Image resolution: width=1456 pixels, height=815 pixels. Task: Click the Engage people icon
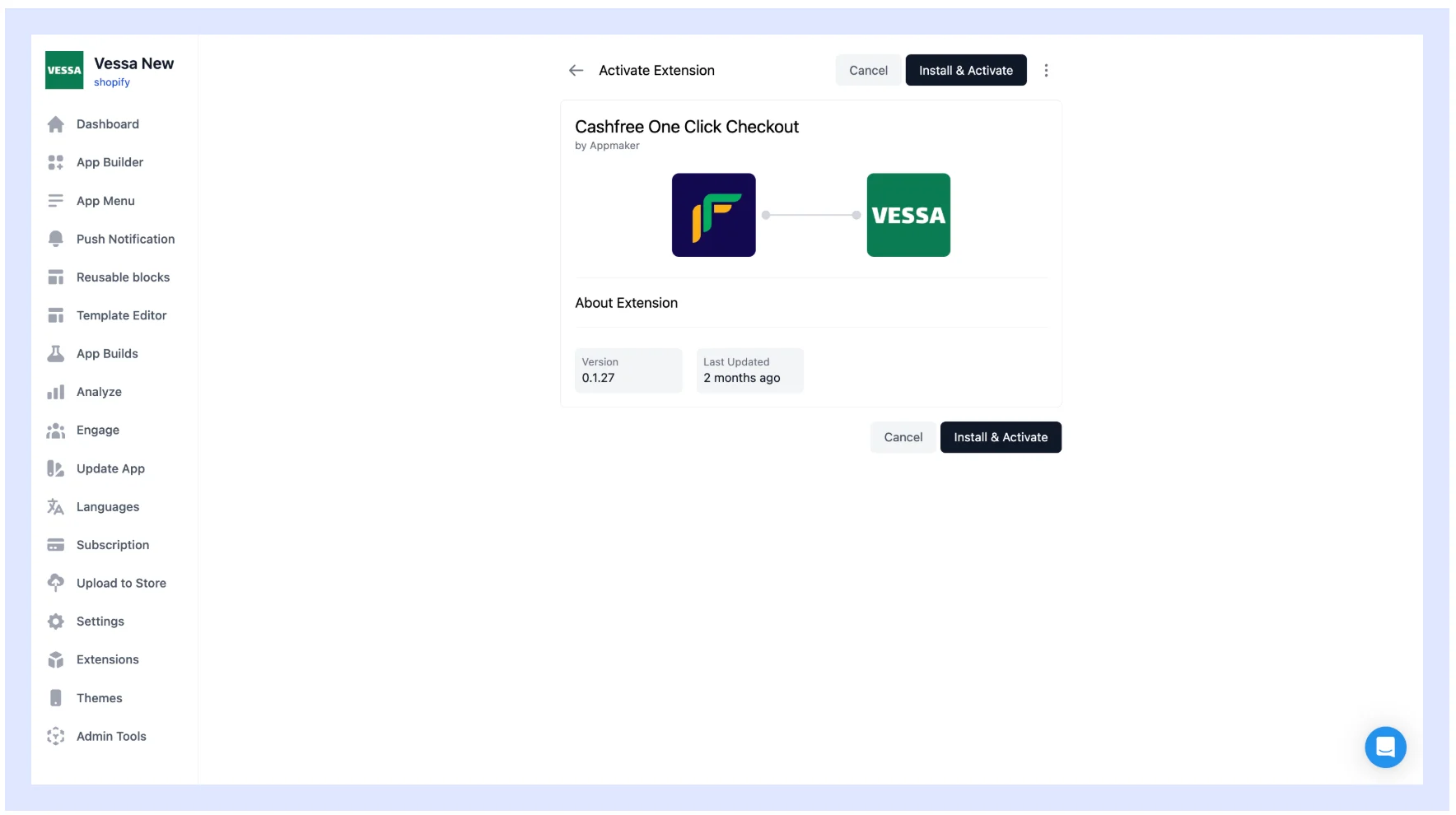coord(55,431)
